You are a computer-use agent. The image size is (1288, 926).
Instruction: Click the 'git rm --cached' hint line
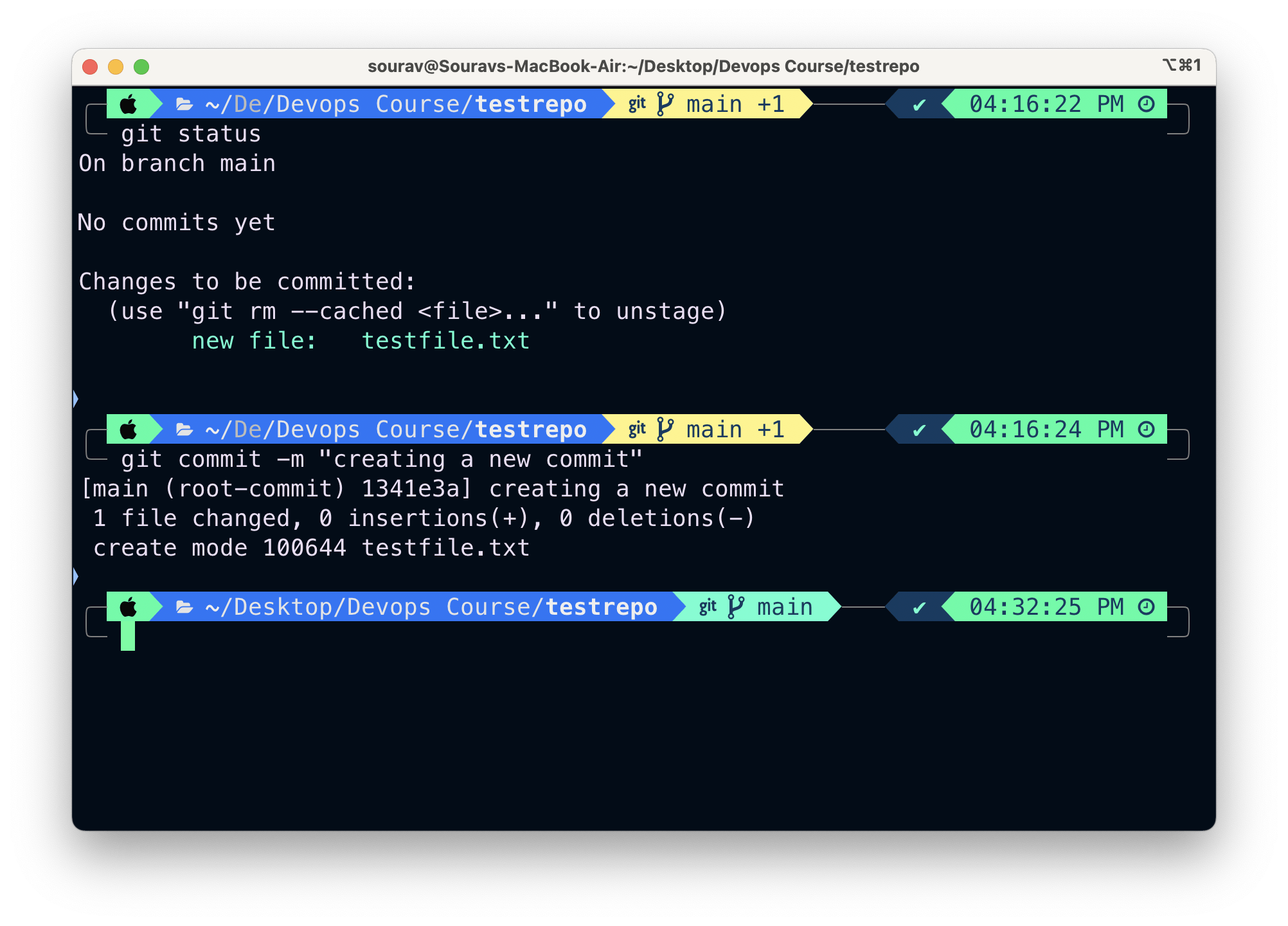tap(417, 312)
